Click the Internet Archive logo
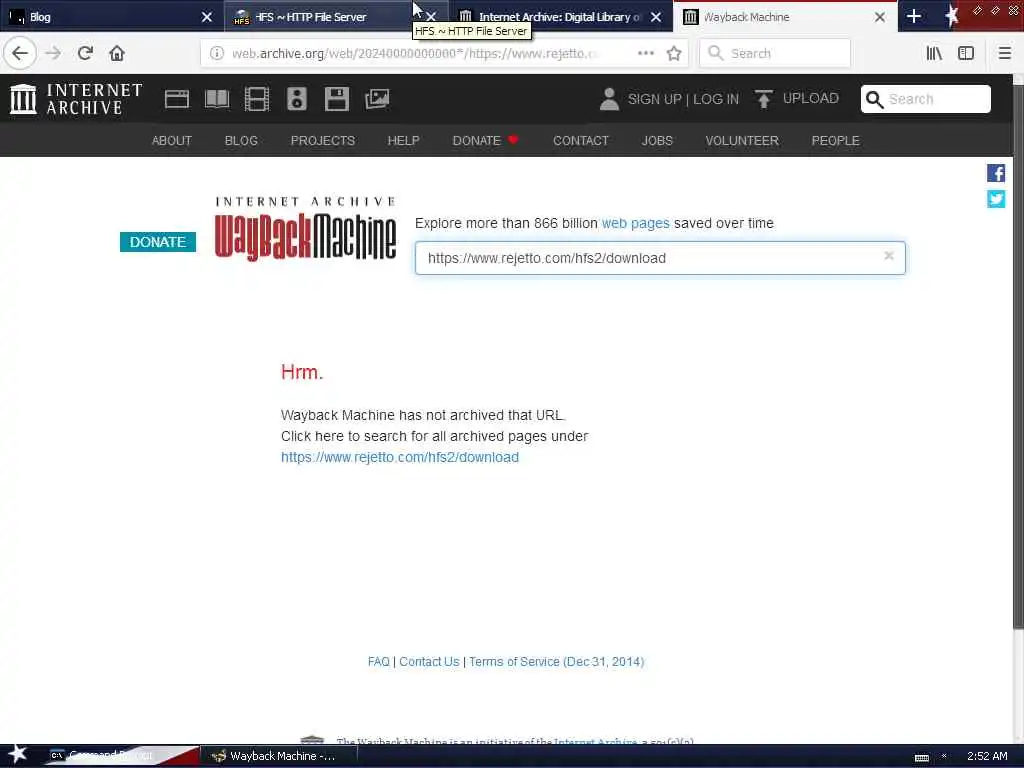This screenshot has height=768, width=1024. pyautogui.click(x=76, y=99)
